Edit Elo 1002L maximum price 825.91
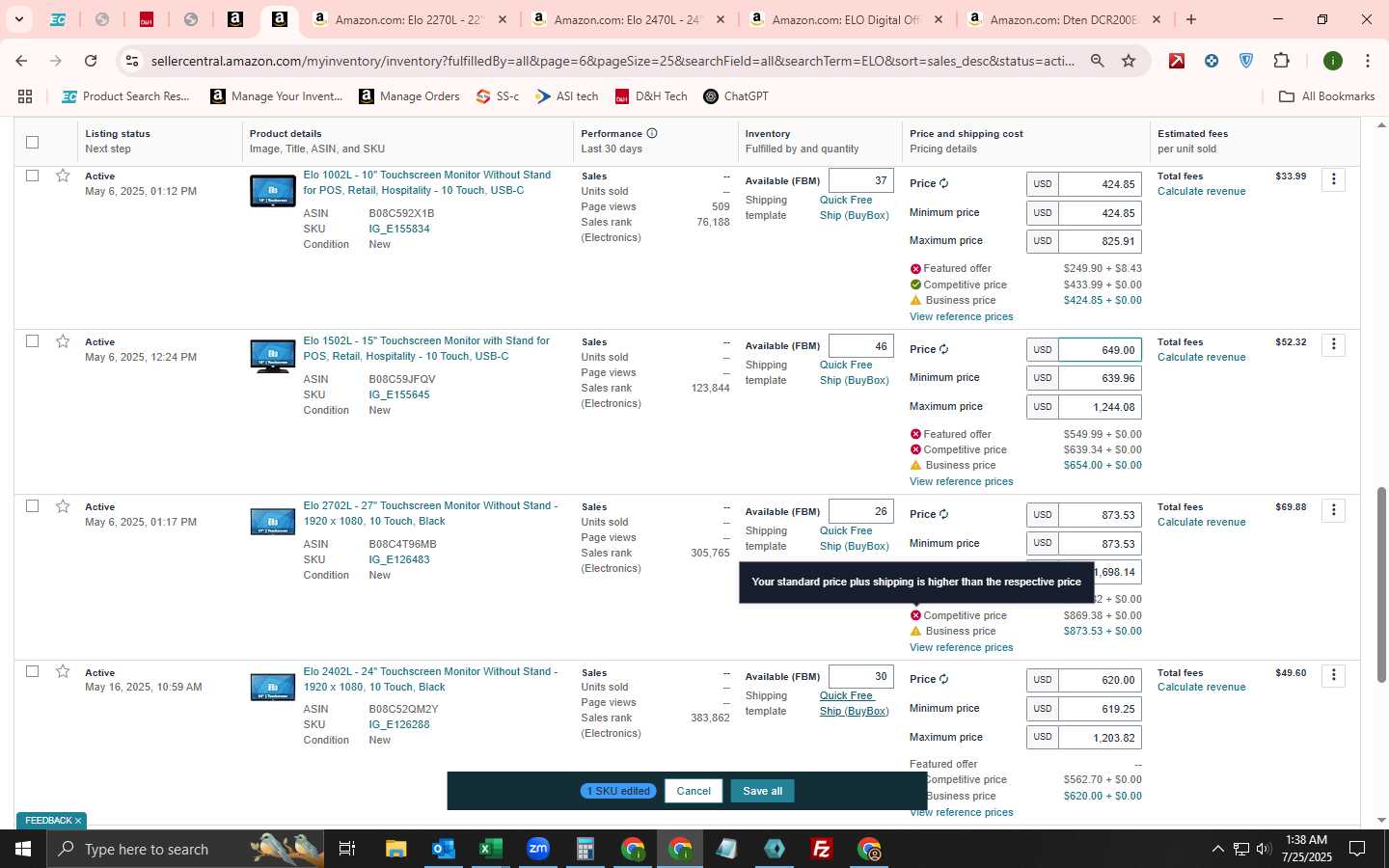This screenshot has width=1389, height=868. pyautogui.click(x=1100, y=241)
